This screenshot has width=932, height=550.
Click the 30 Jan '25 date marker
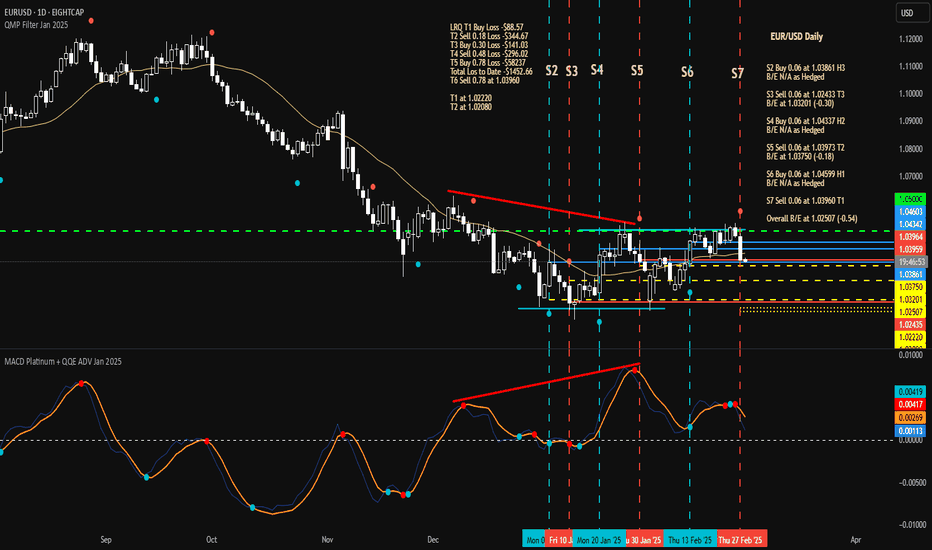pos(644,540)
